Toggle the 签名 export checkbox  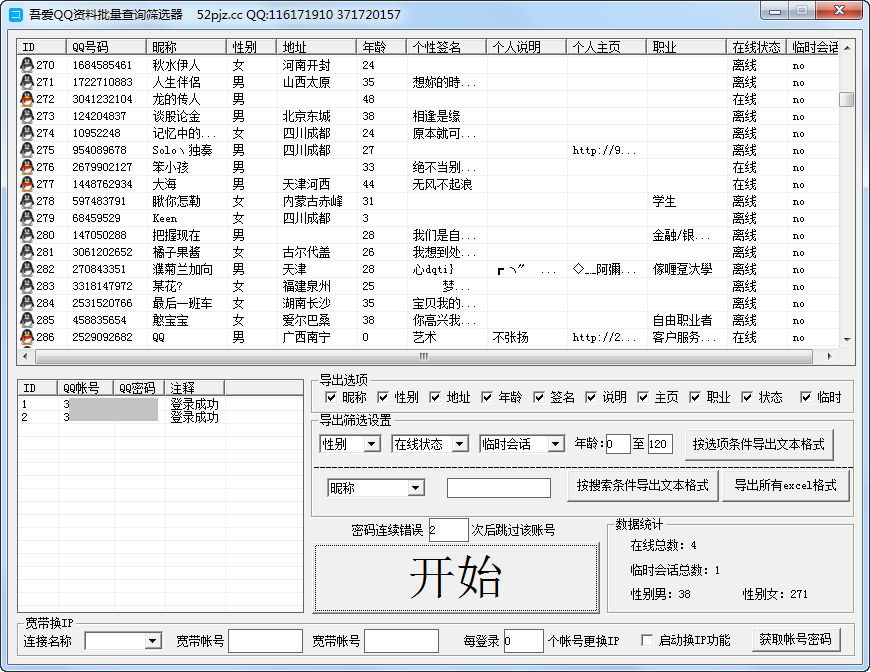[x=539, y=397]
